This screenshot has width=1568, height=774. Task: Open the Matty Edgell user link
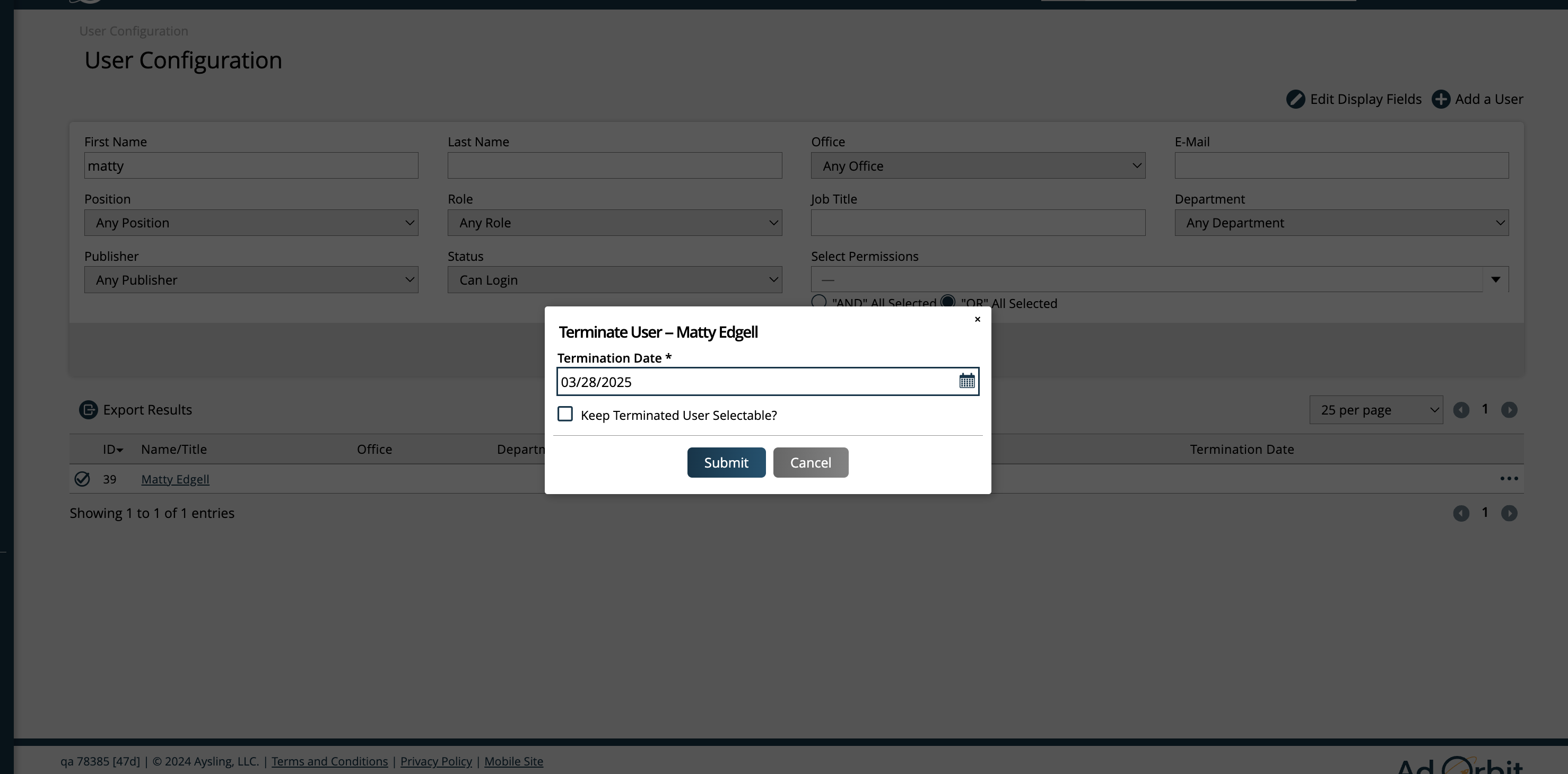point(175,479)
